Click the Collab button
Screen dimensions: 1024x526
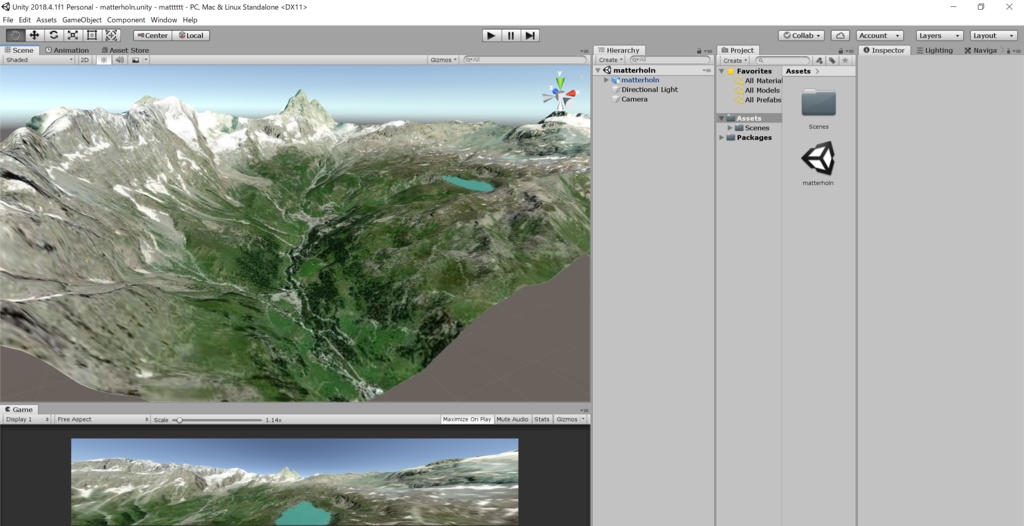click(802, 35)
